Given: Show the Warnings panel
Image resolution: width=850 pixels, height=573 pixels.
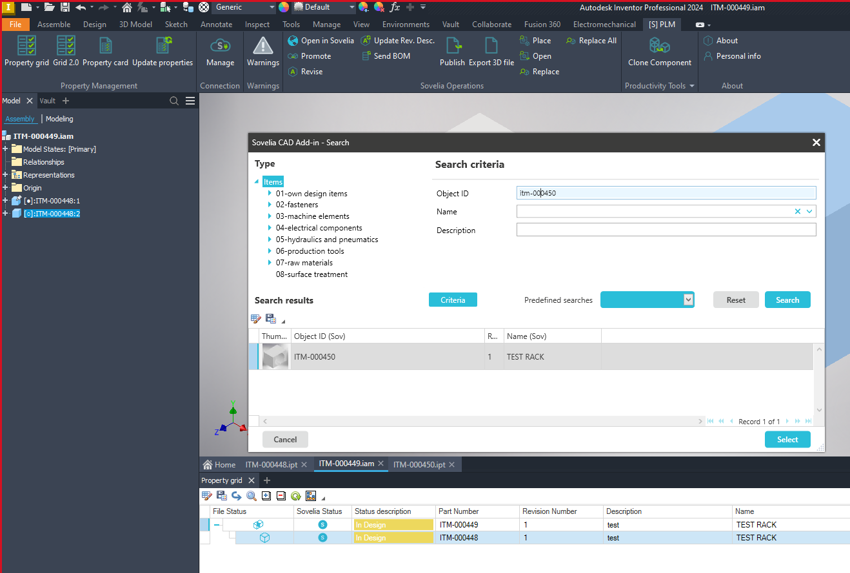Looking at the screenshot, I should (263, 51).
